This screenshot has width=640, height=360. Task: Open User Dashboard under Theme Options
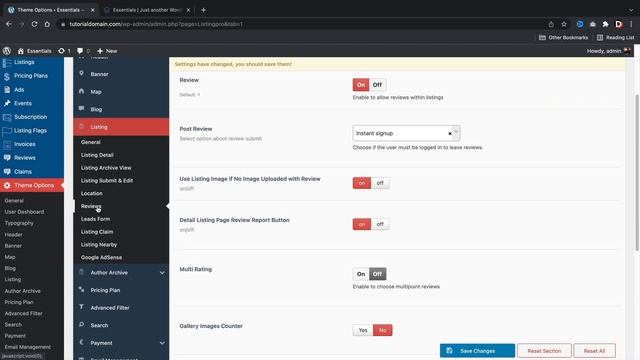pyautogui.click(x=24, y=212)
